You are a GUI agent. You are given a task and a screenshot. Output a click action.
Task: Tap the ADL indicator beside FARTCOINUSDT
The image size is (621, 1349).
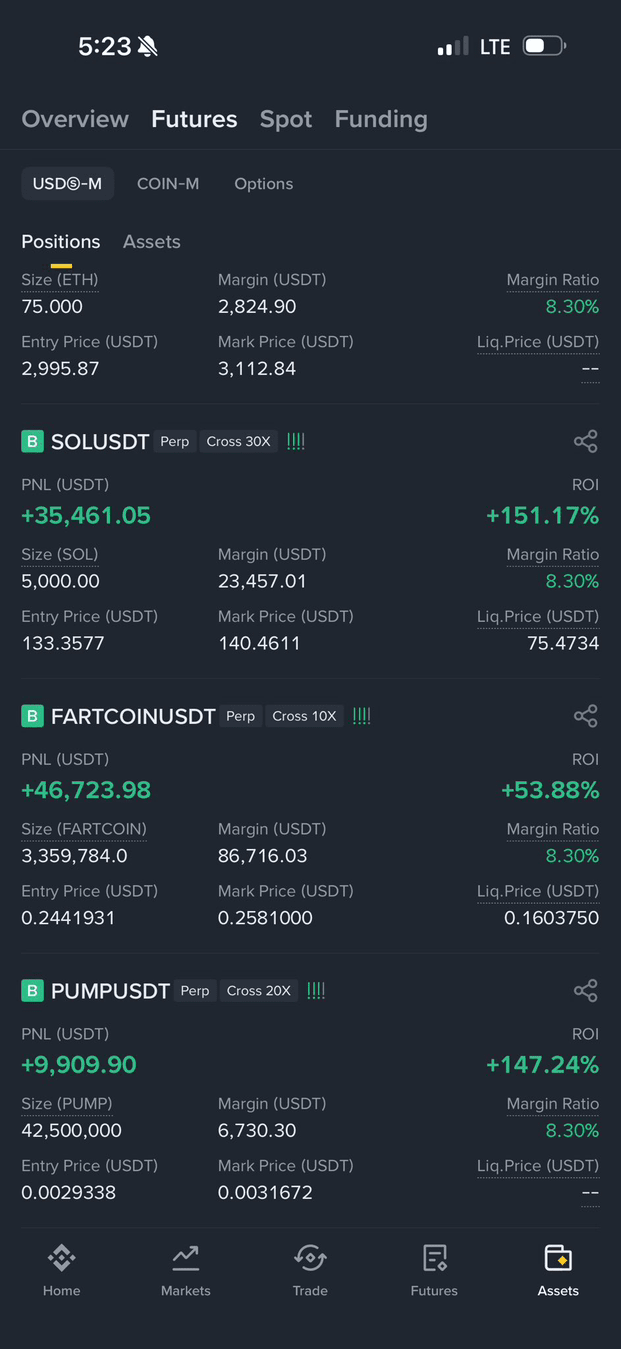pyautogui.click(x=362, y=716)
